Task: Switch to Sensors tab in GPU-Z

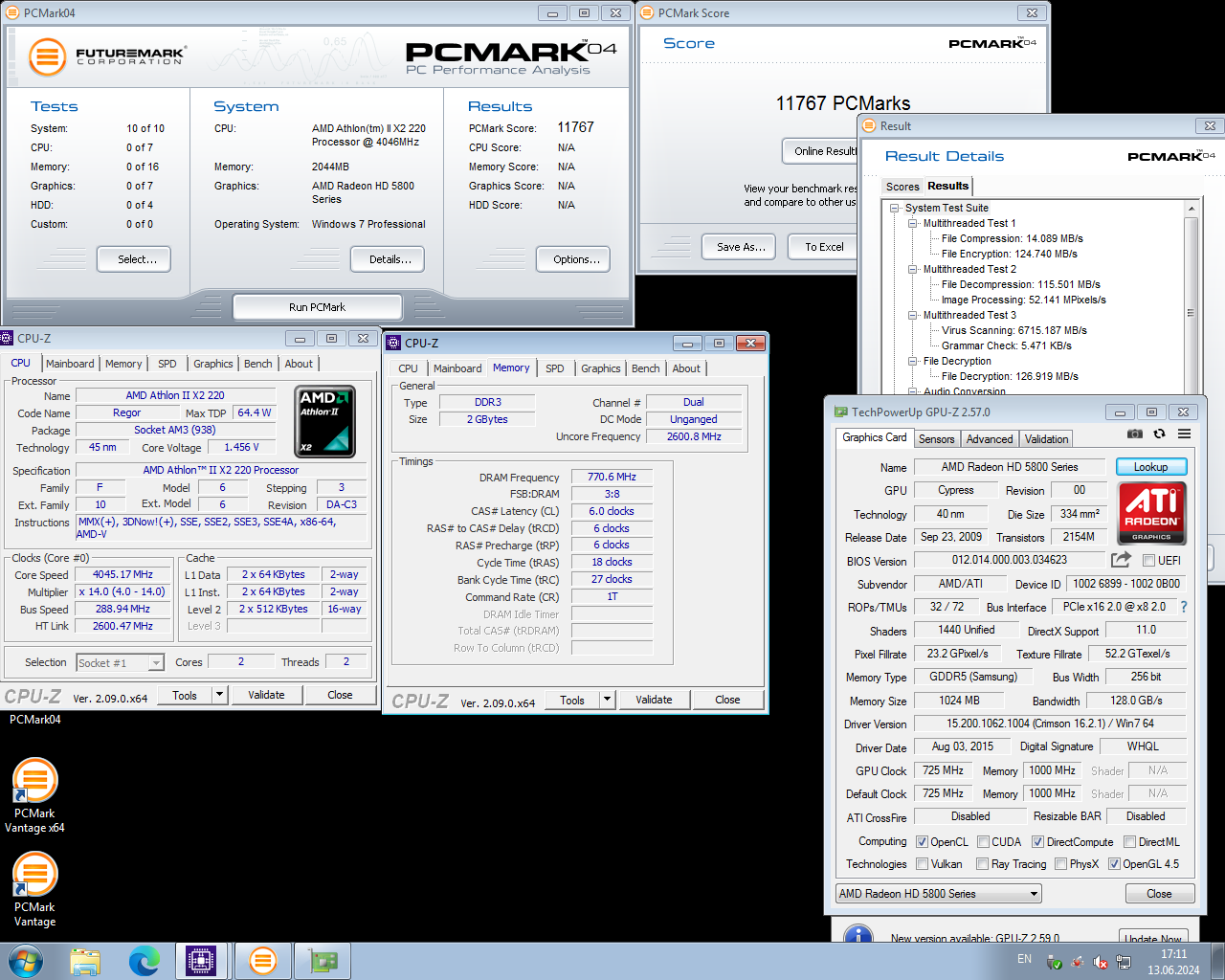Action: click(x=937, y=439)
